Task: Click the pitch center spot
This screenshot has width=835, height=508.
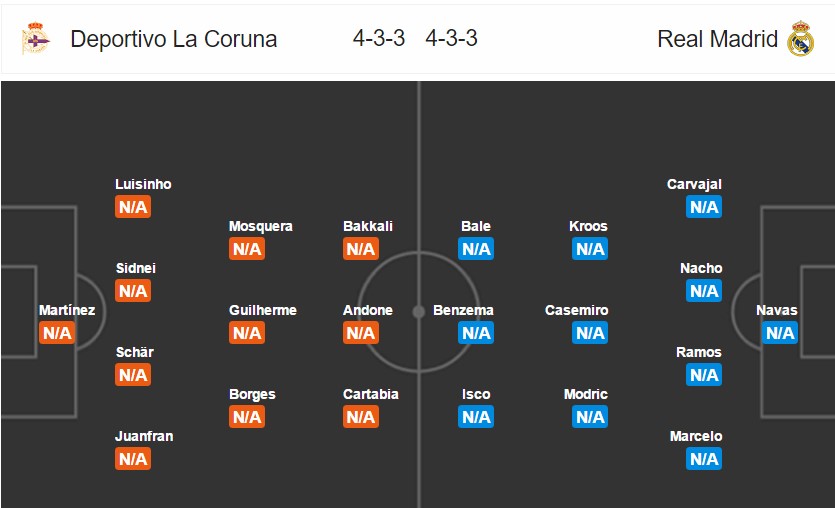Action: coord(419,312)
